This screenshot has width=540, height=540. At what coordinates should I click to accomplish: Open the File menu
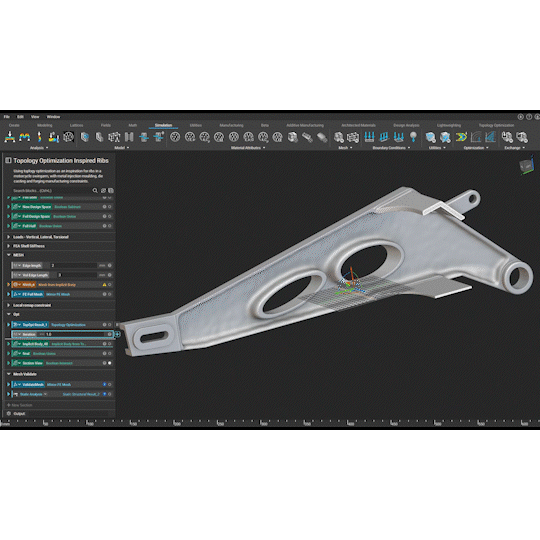[x=7, y=117]
